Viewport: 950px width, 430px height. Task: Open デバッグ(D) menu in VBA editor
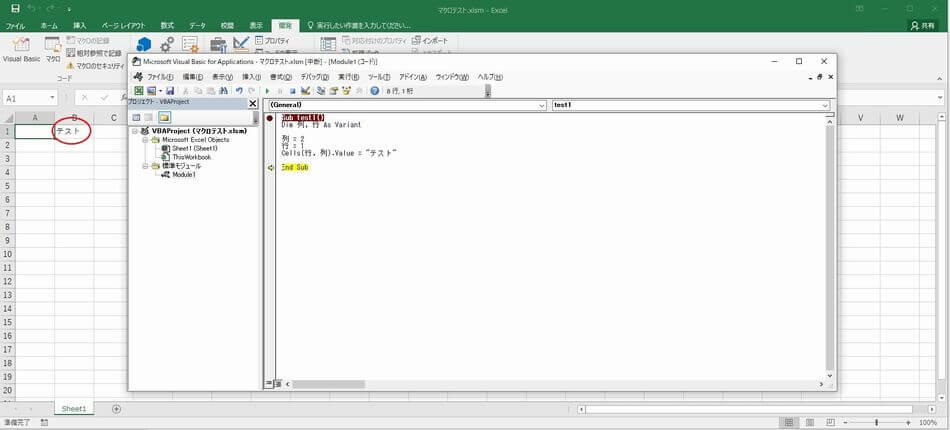coord(314,78)
